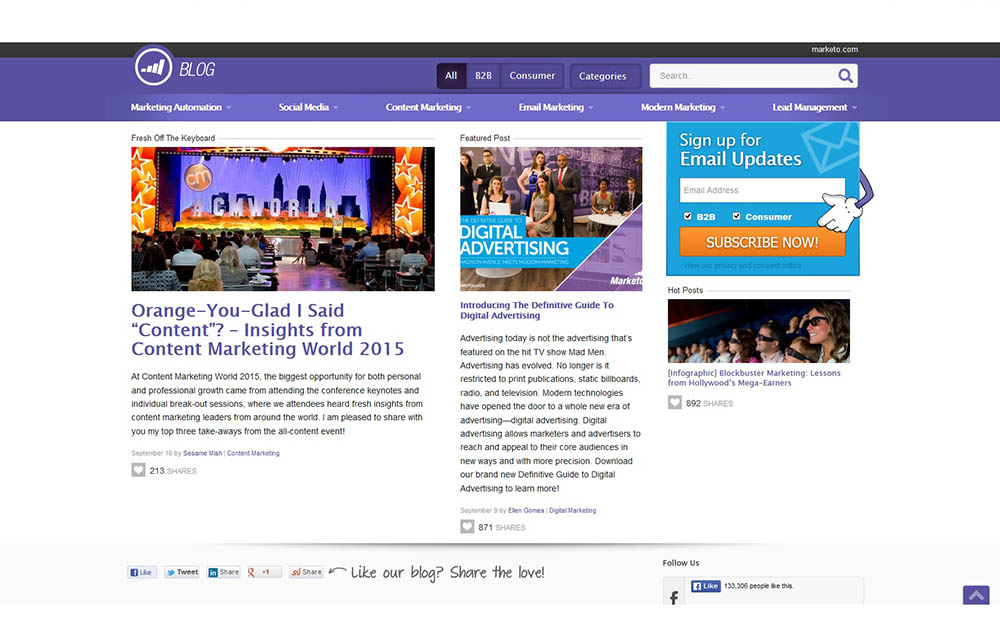Expand the Lead Management menu
Screen dimensions: 1000x625
tap(814, 107)
